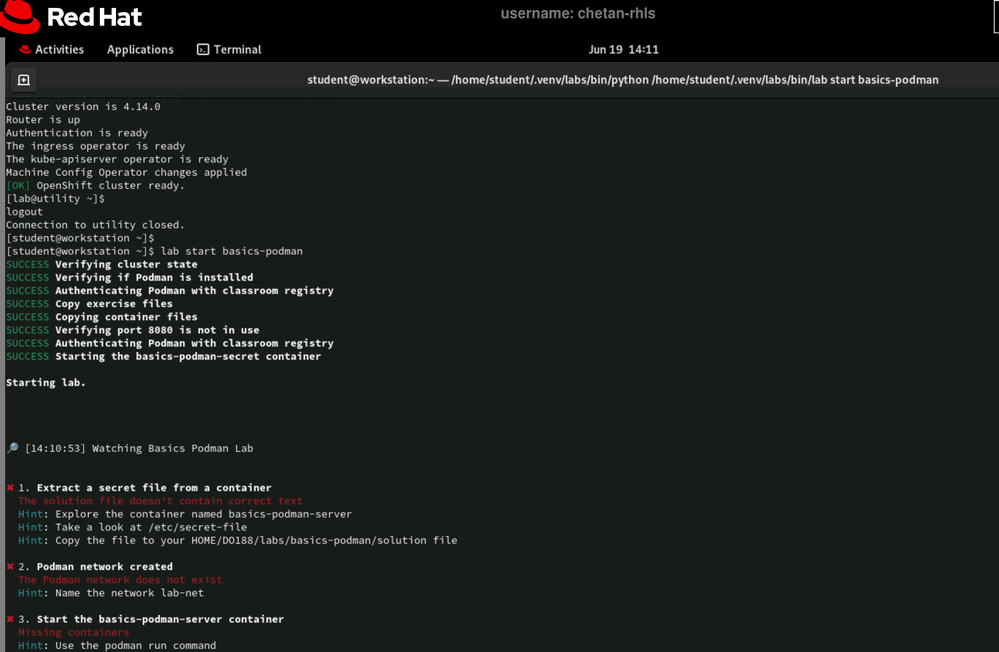Click the red X beside Extract a secret file
999x652 pixels.
pyautogui.click(x=10, y=488)
